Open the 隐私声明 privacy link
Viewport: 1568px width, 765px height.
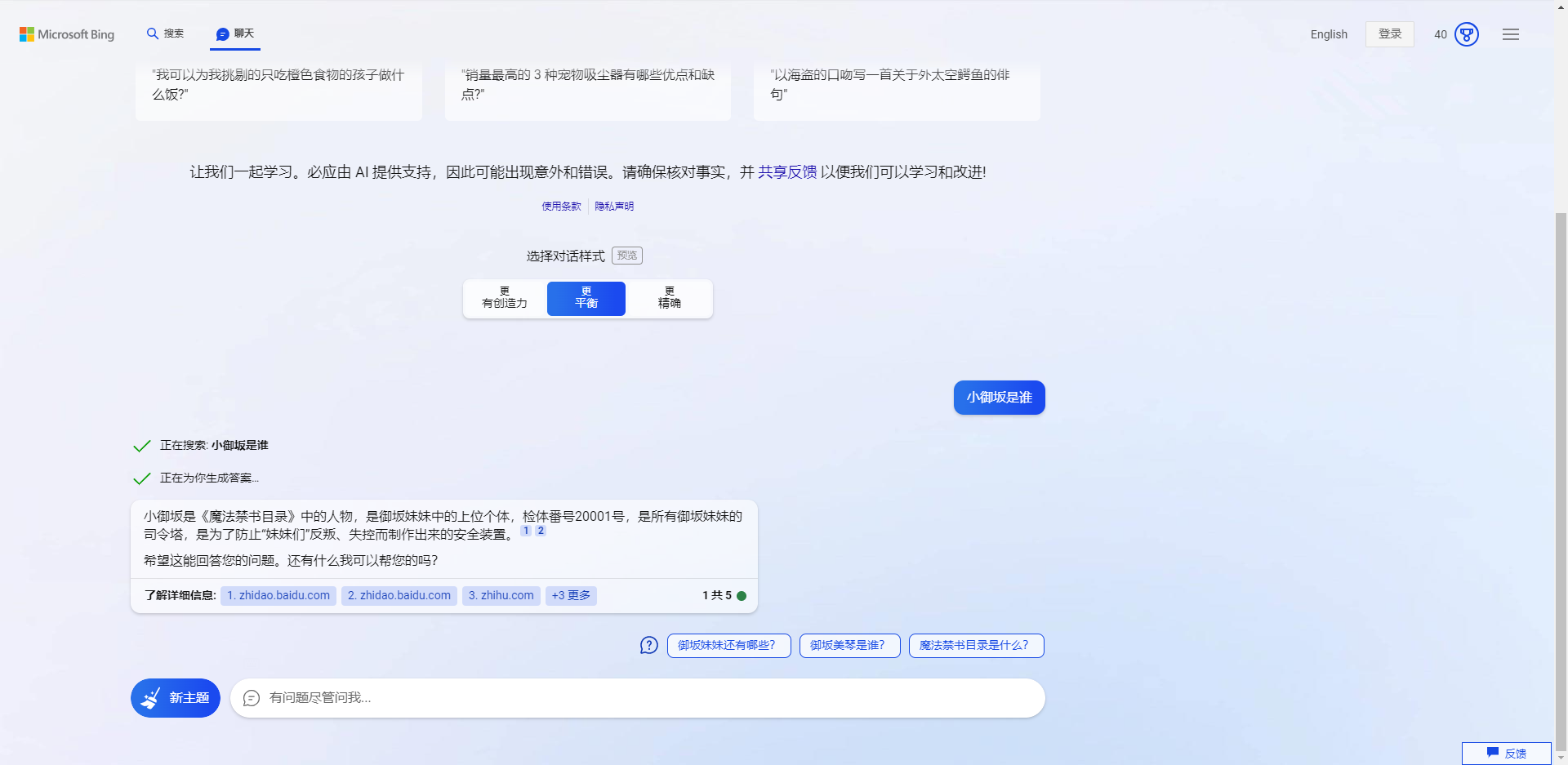coord(614,207)
